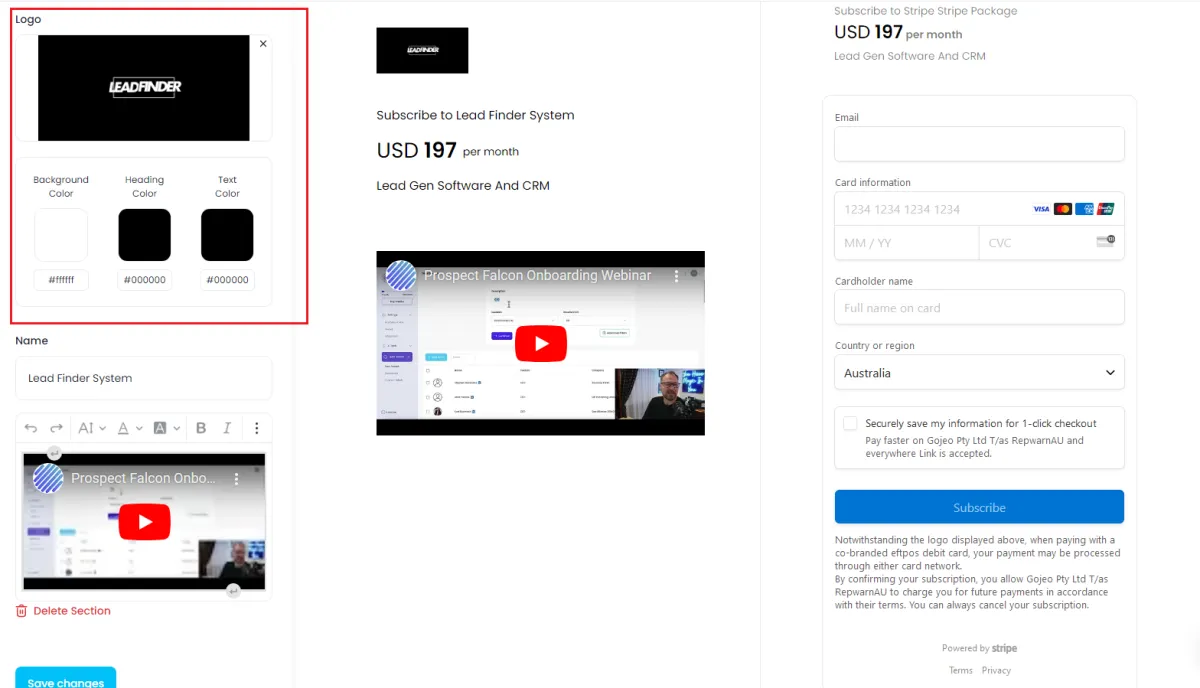
Task: Edit the Text Color #000000 hex field
Action: tap(227, 280)
